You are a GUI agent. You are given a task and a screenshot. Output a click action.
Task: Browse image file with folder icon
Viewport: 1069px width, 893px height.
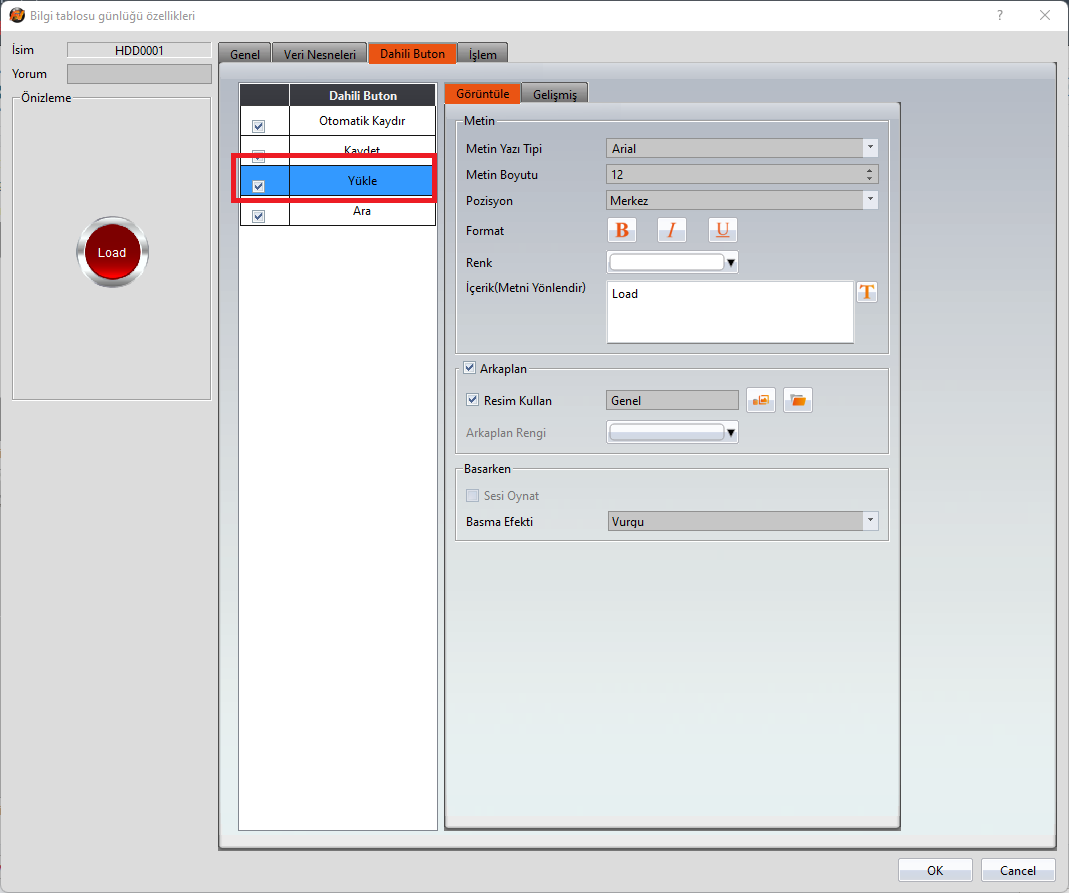pos(797,400)
